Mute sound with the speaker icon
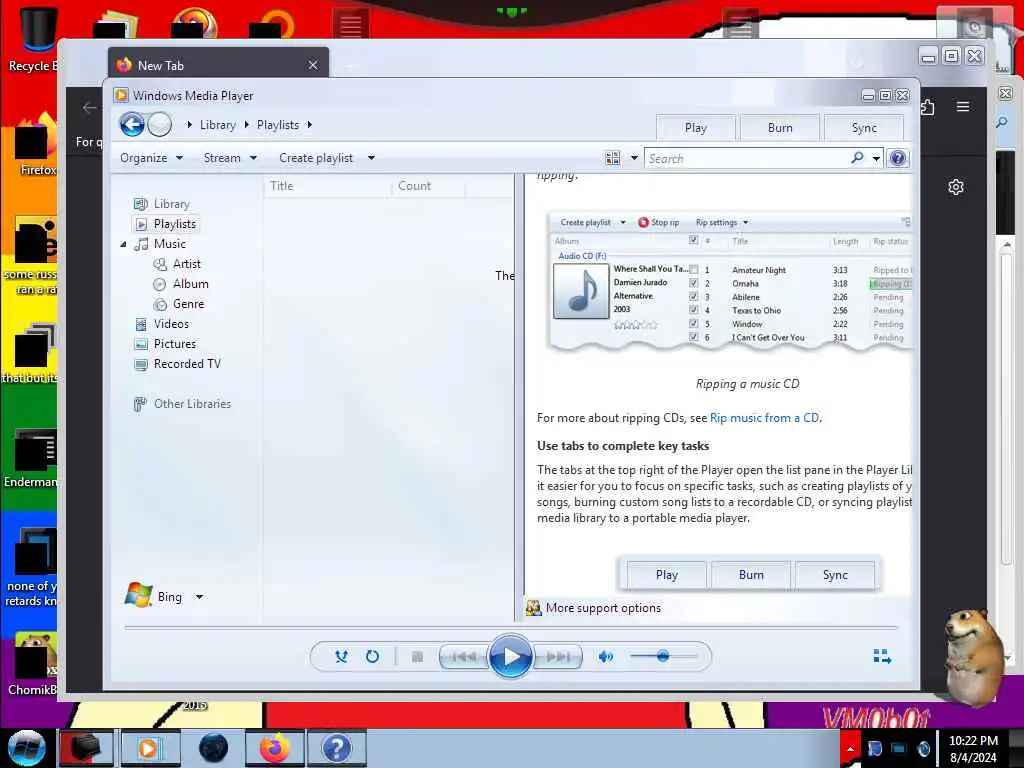 click(x=605, y=656)
